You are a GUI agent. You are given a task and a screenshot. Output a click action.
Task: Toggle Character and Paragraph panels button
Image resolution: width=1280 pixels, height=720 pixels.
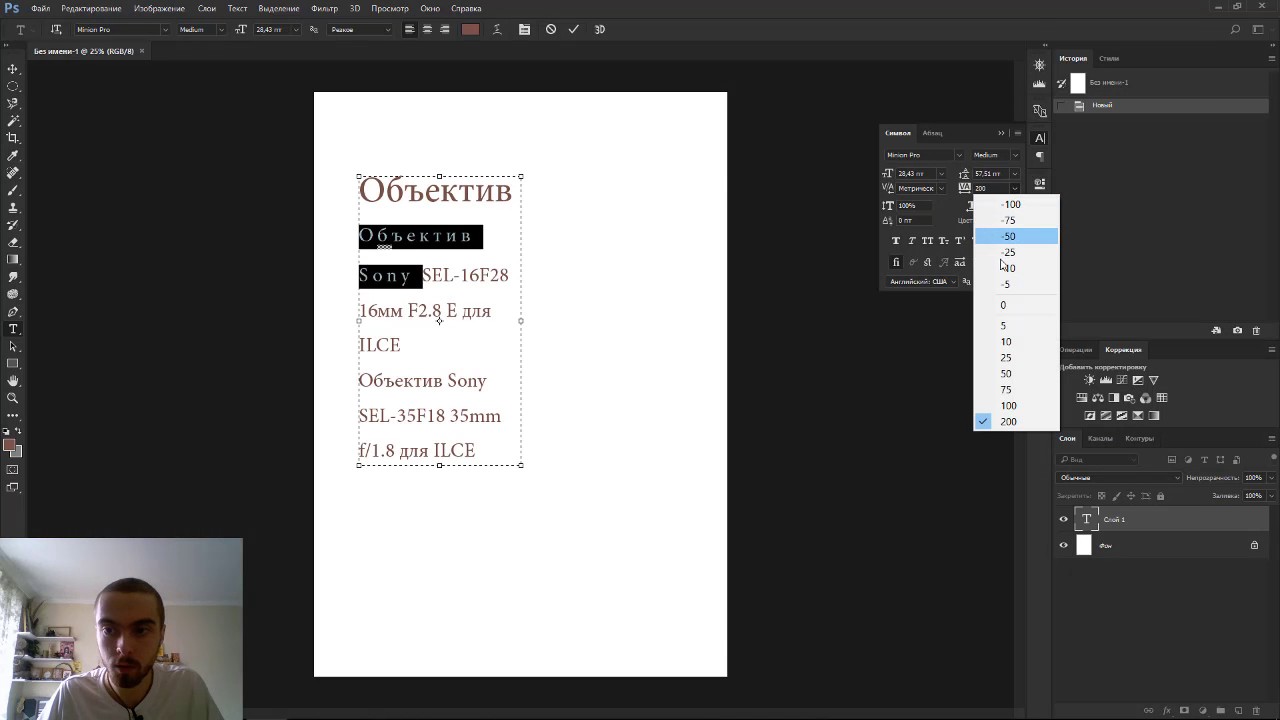tap(524, 29)
